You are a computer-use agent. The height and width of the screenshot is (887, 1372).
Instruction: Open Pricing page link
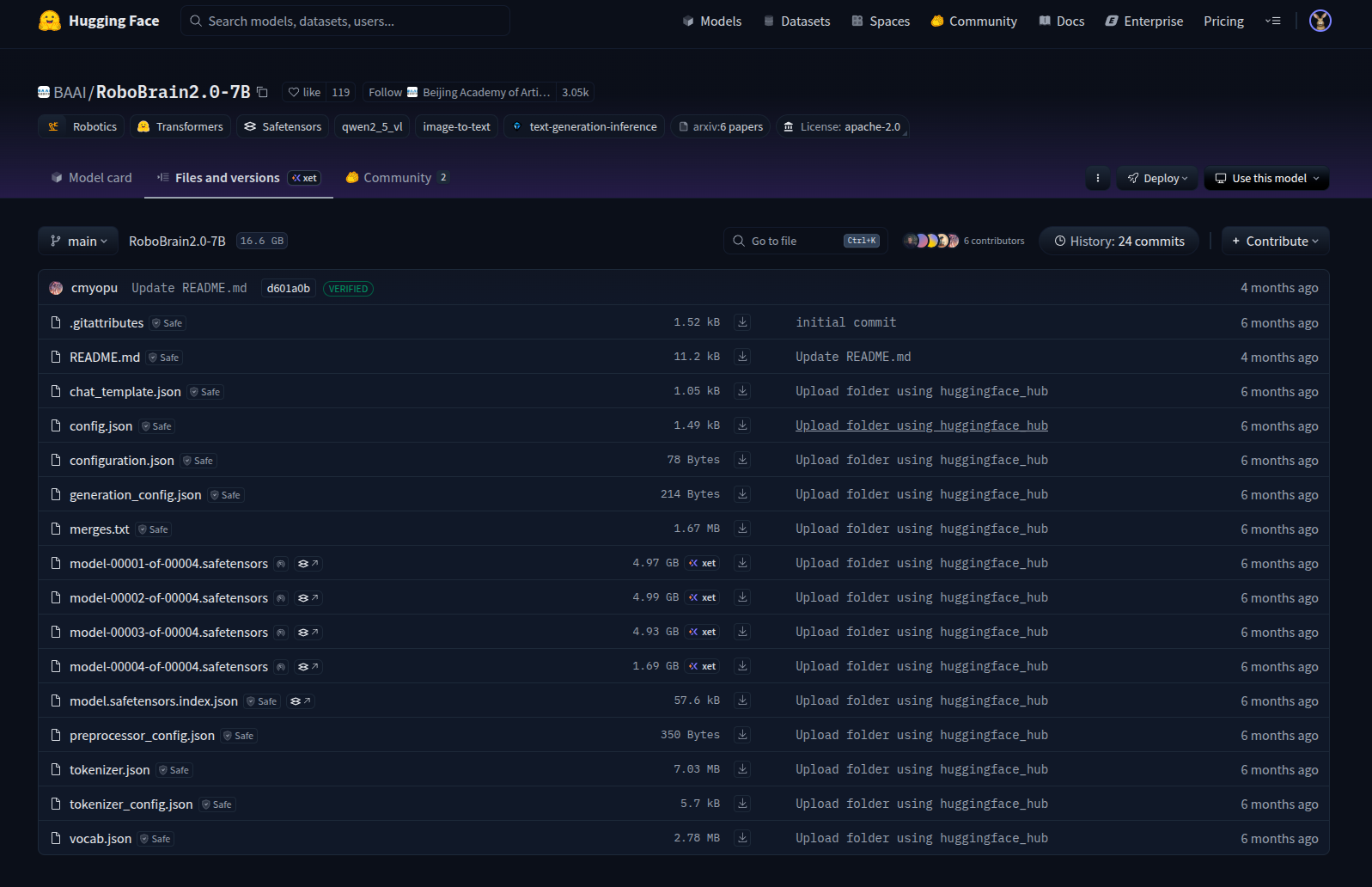[x=1223, y=21]
